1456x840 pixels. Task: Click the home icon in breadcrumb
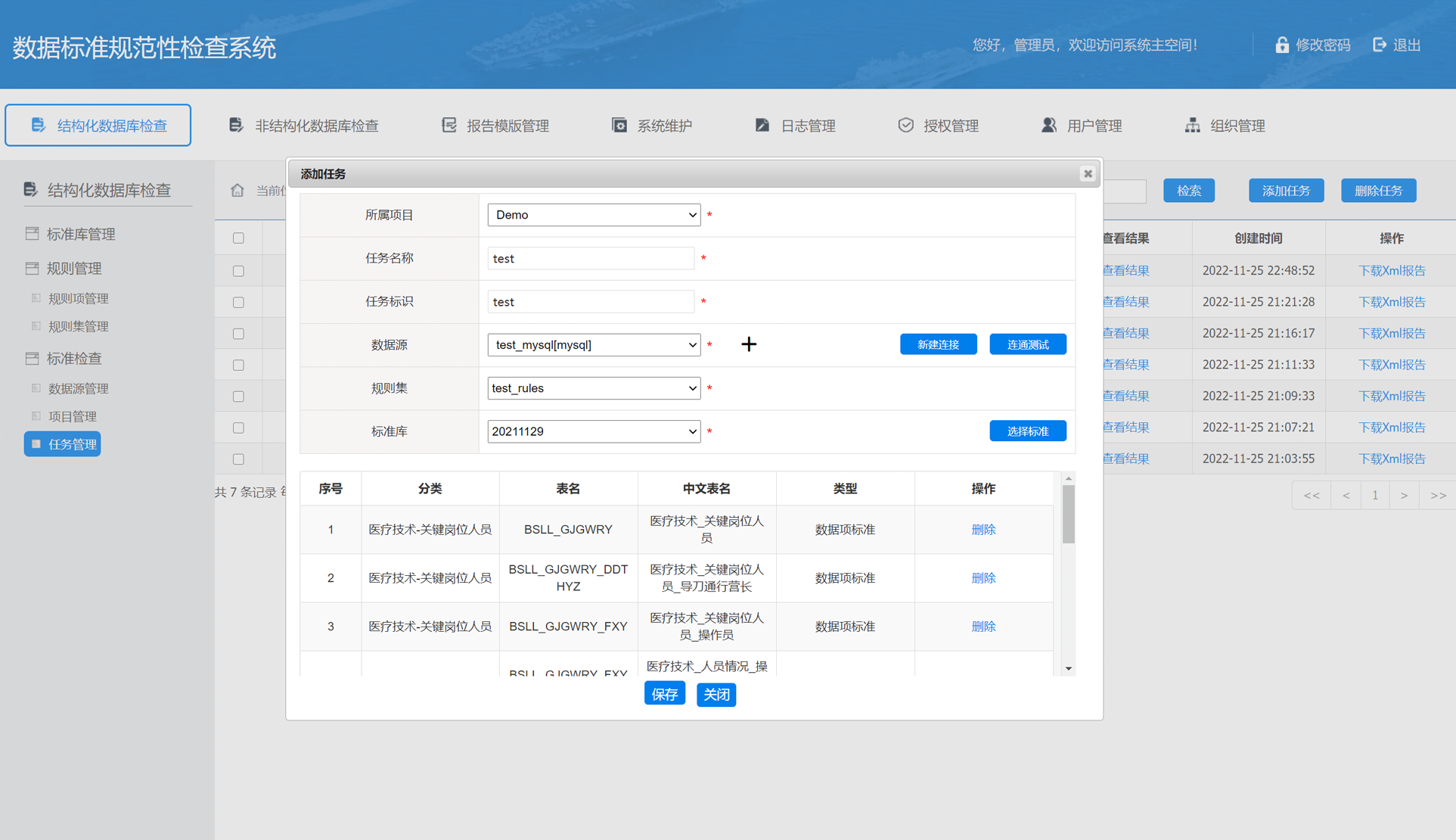coord(237,190)
